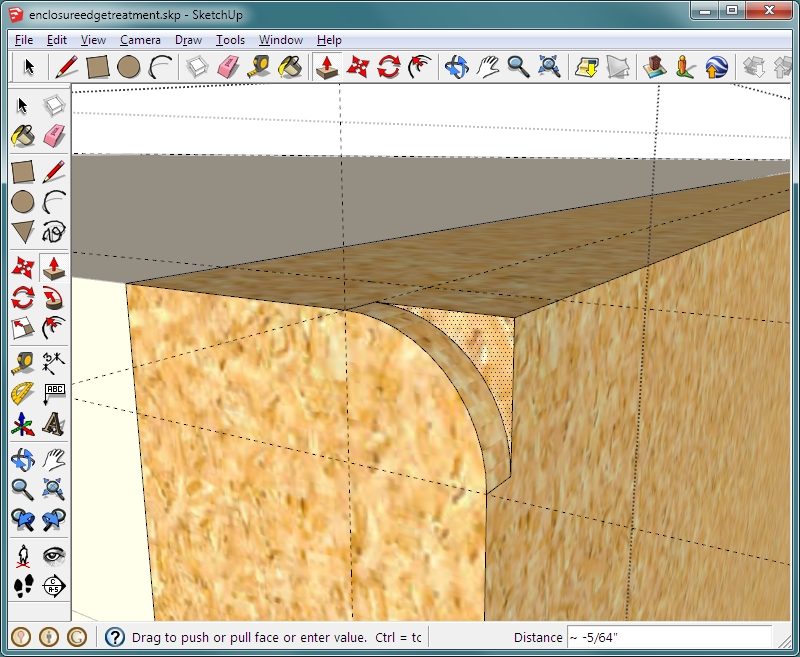Select Offset tool in side palette
The image size is (800, 657).
(x=54, y=328)
